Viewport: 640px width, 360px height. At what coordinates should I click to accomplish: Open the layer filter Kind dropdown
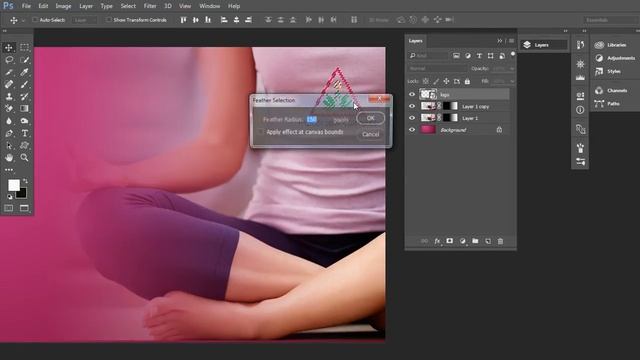(428, 56)
